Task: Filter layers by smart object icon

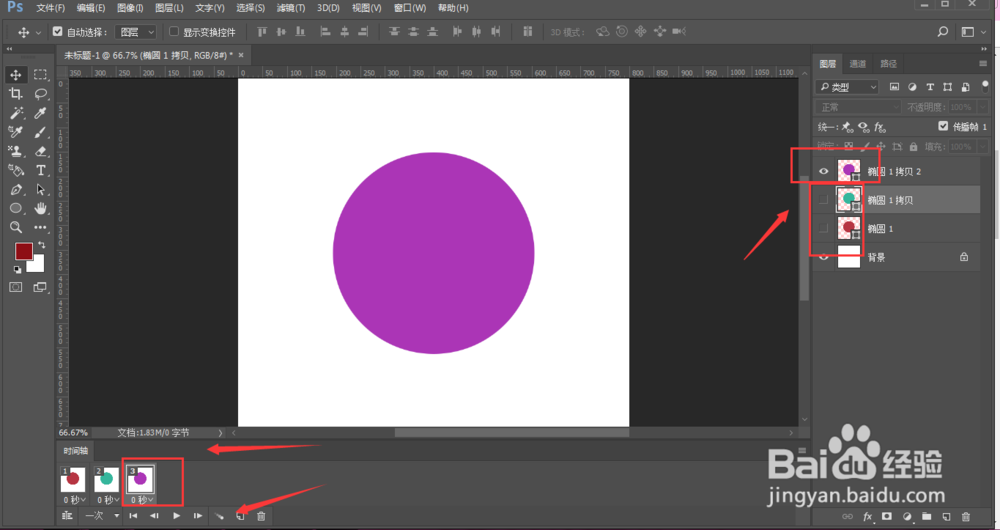Action: point(966,87)
